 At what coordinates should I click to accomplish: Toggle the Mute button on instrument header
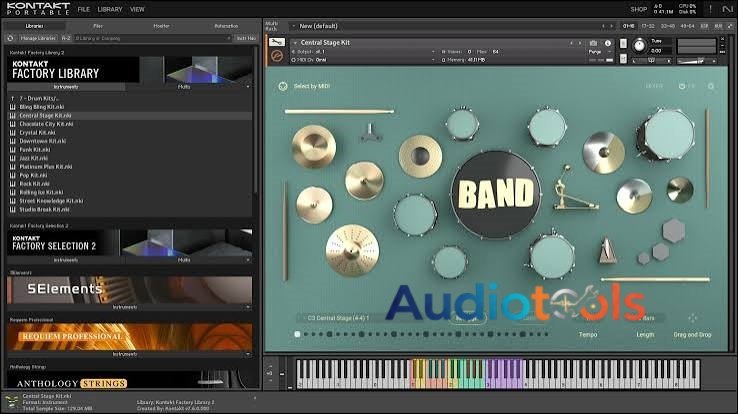(x=623, y=58)
